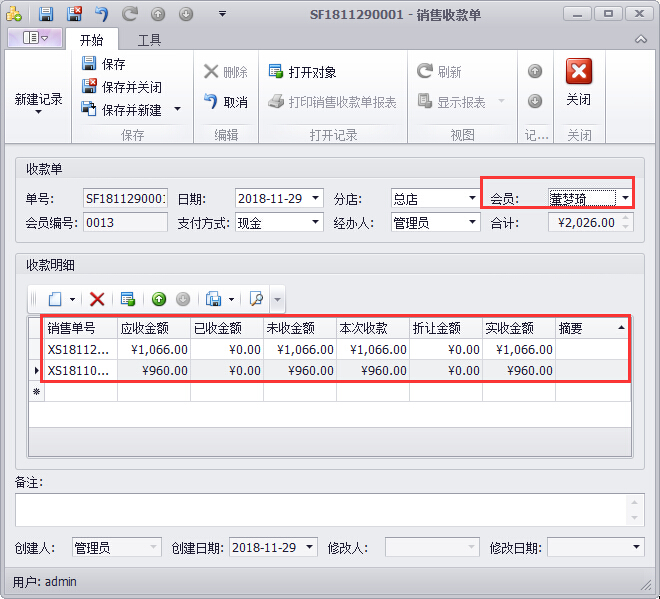Select the 开始 ribbon tab
660x599 pixels.
pyautogui.click(x=92, y=40)
